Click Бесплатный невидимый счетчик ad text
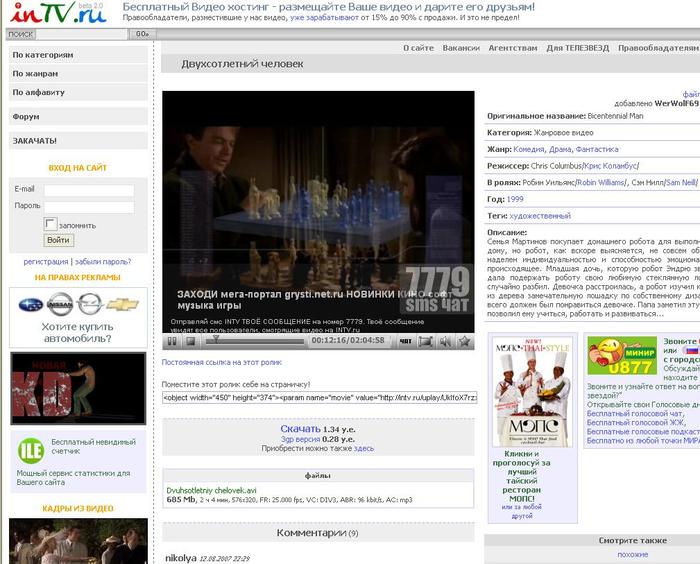700x564 pixels. [x=93, y=447]
